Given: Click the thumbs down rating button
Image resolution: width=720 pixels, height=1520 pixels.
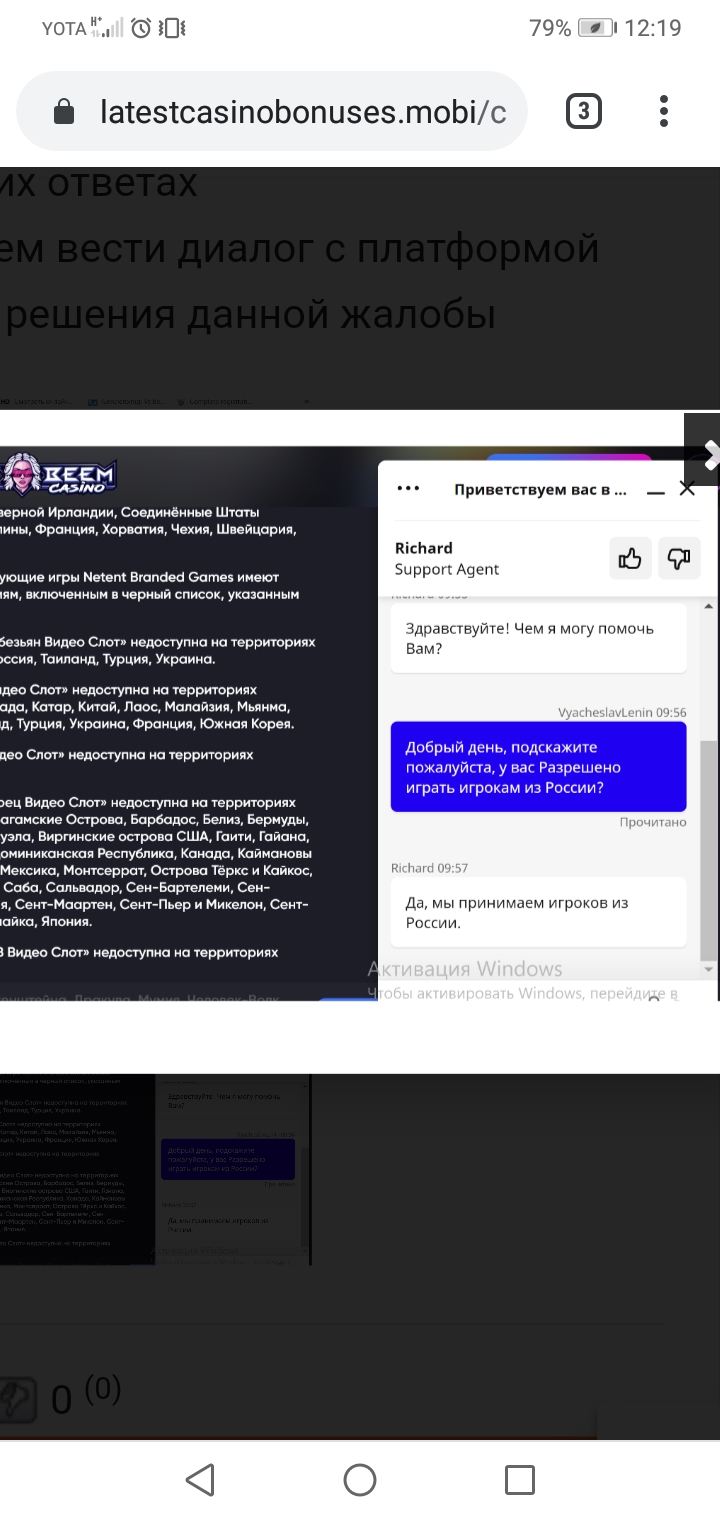Looking at the screenshot, I should coord(680,558).
